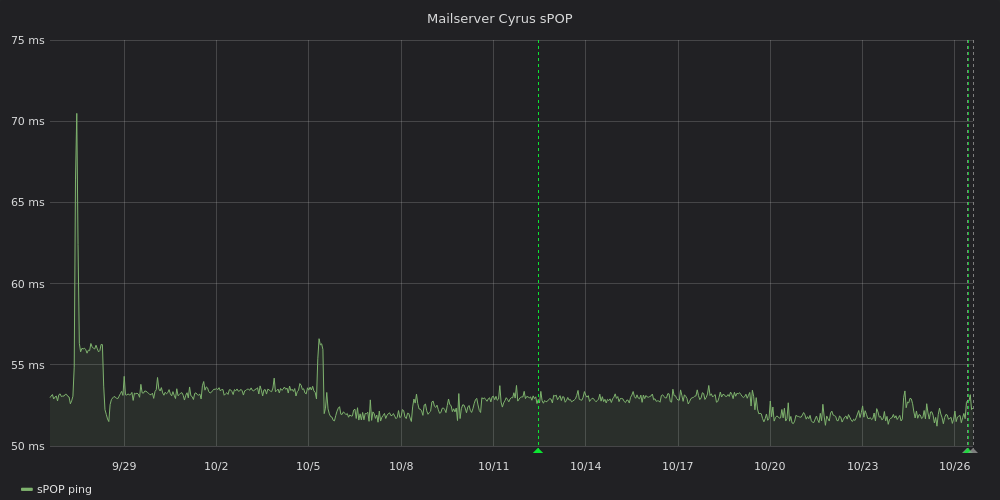Image resolution: width=1000 pixels, height=500 pixels.
Task: Click the 10/14 date label on x-axis
Action: pyautogui.click(x=585, y=466)
